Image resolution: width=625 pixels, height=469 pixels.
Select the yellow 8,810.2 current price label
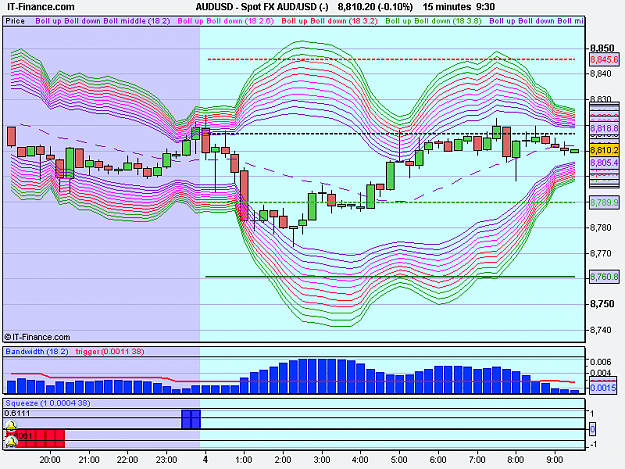(604, 151)
